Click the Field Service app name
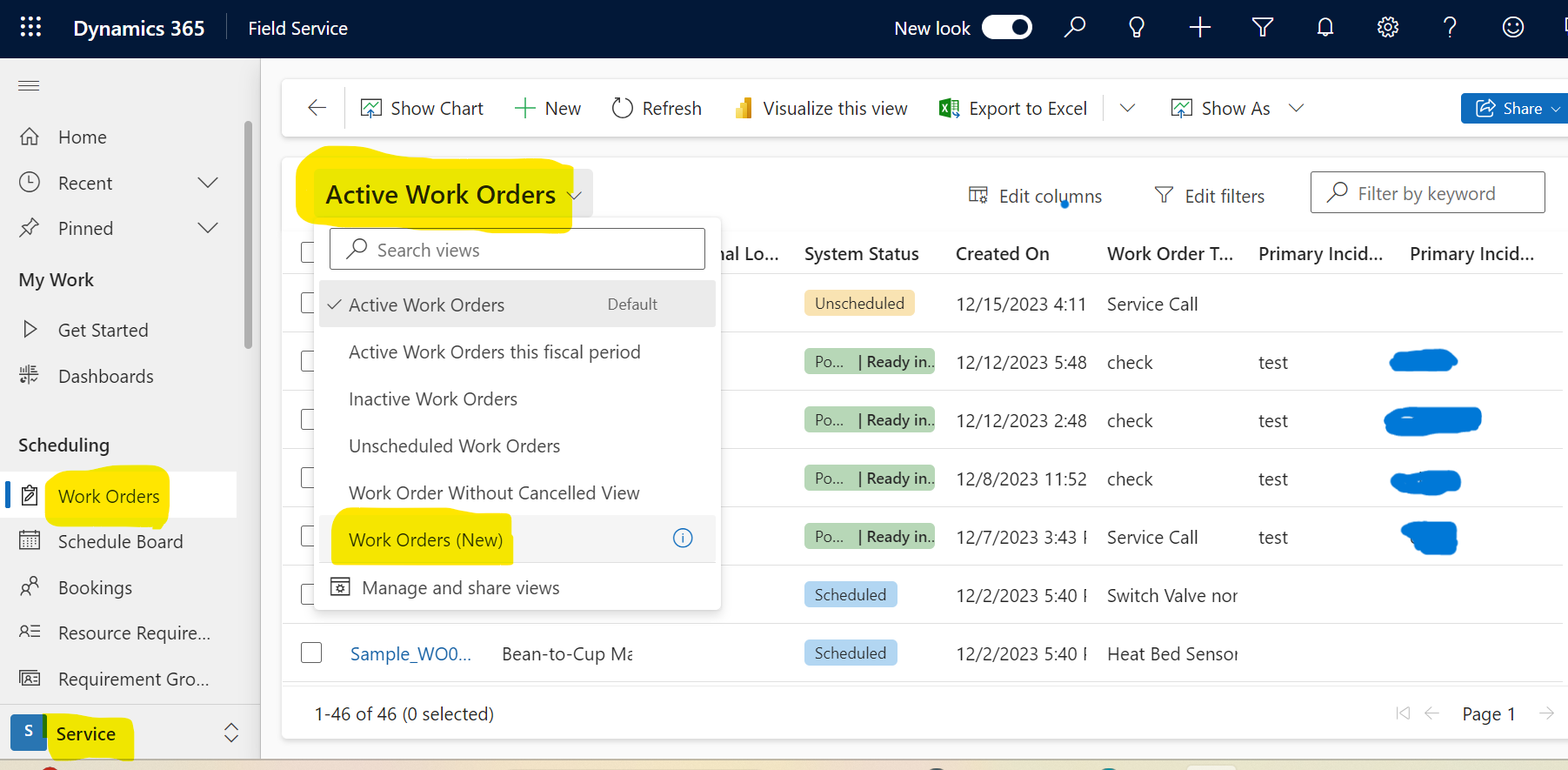The width and height of the screenshot is (1568, 770). (297, 28)
